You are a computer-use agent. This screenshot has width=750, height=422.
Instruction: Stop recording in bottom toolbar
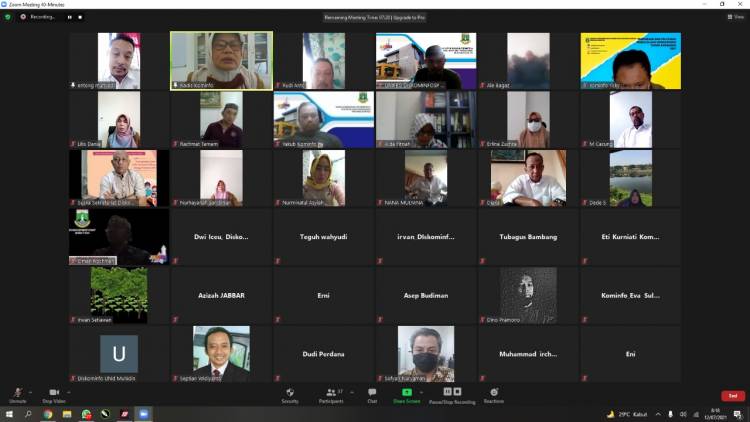tap(457, 391)
